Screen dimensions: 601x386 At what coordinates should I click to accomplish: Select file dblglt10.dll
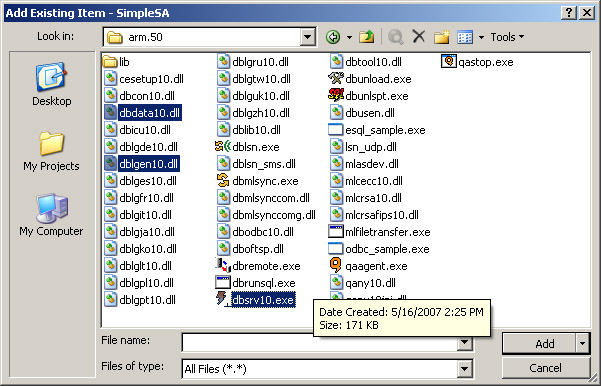(138, 266)
